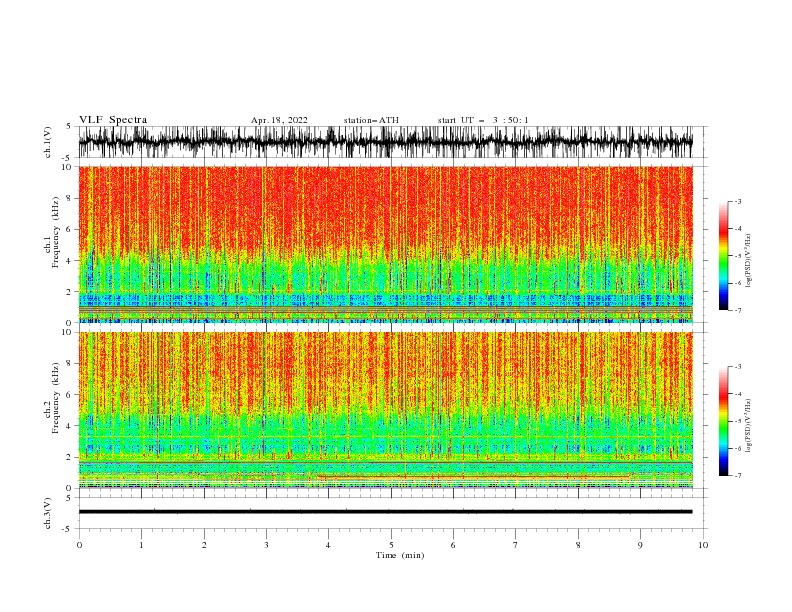The image size is (792, 612).
Task: Click the "-3" value on ch.1 colorbar
Action: click(737, 201)
